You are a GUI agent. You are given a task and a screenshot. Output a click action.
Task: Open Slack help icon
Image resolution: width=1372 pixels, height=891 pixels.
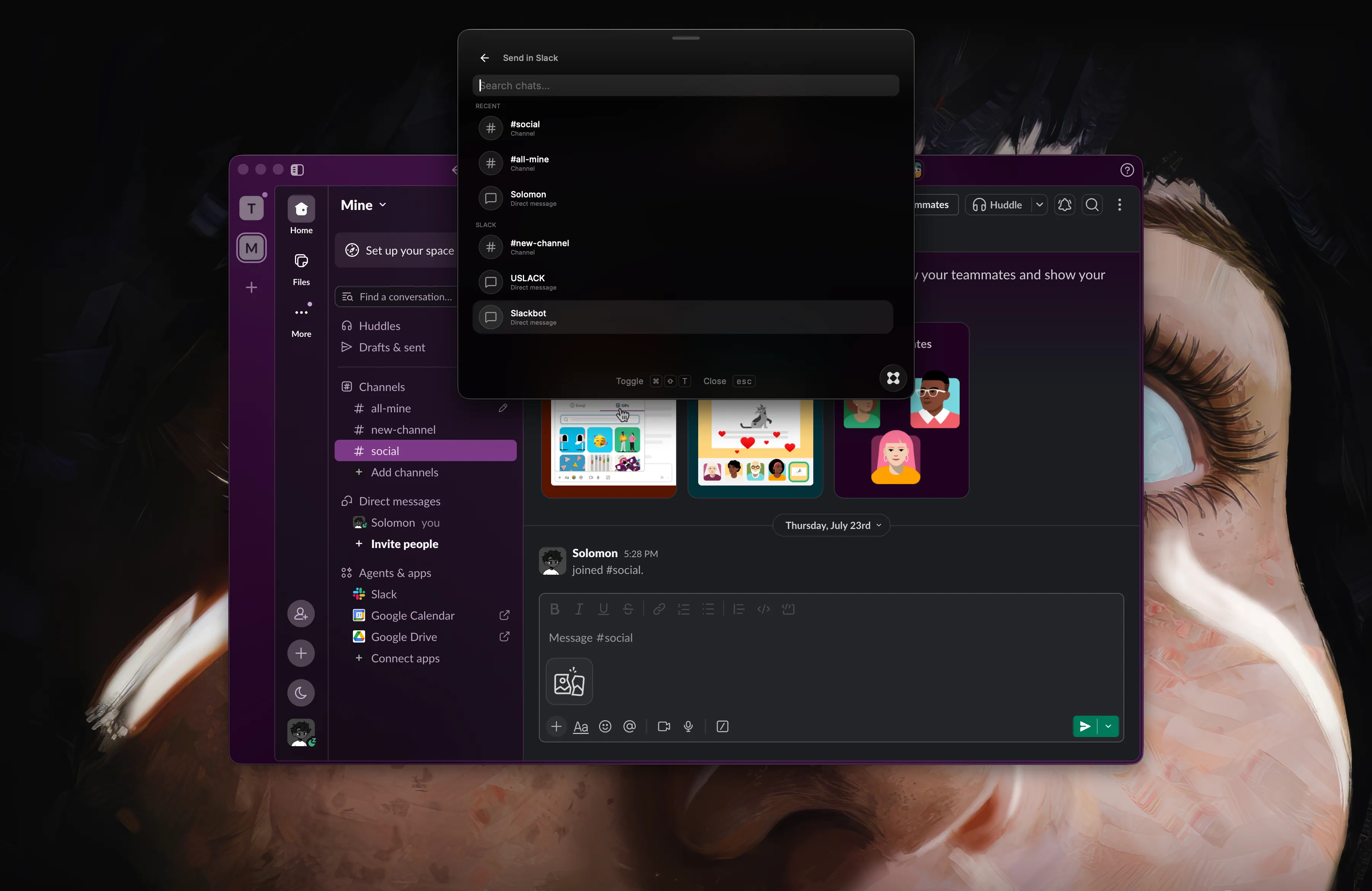(1127, 170)
